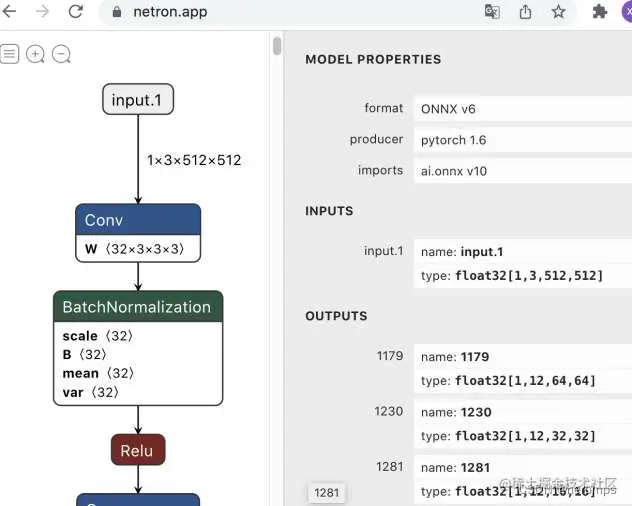632x506 pixels.
Task: Click the share page icon
Action: click(525, 12)
